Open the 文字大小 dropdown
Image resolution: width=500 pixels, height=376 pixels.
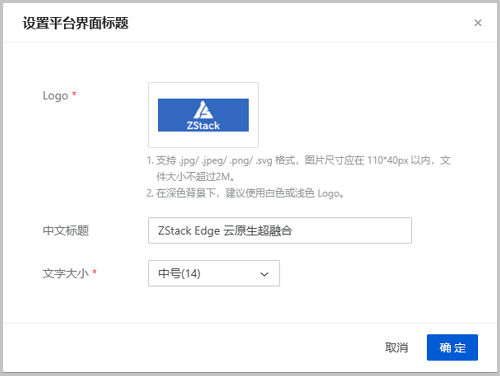click(x=214, y=273)
